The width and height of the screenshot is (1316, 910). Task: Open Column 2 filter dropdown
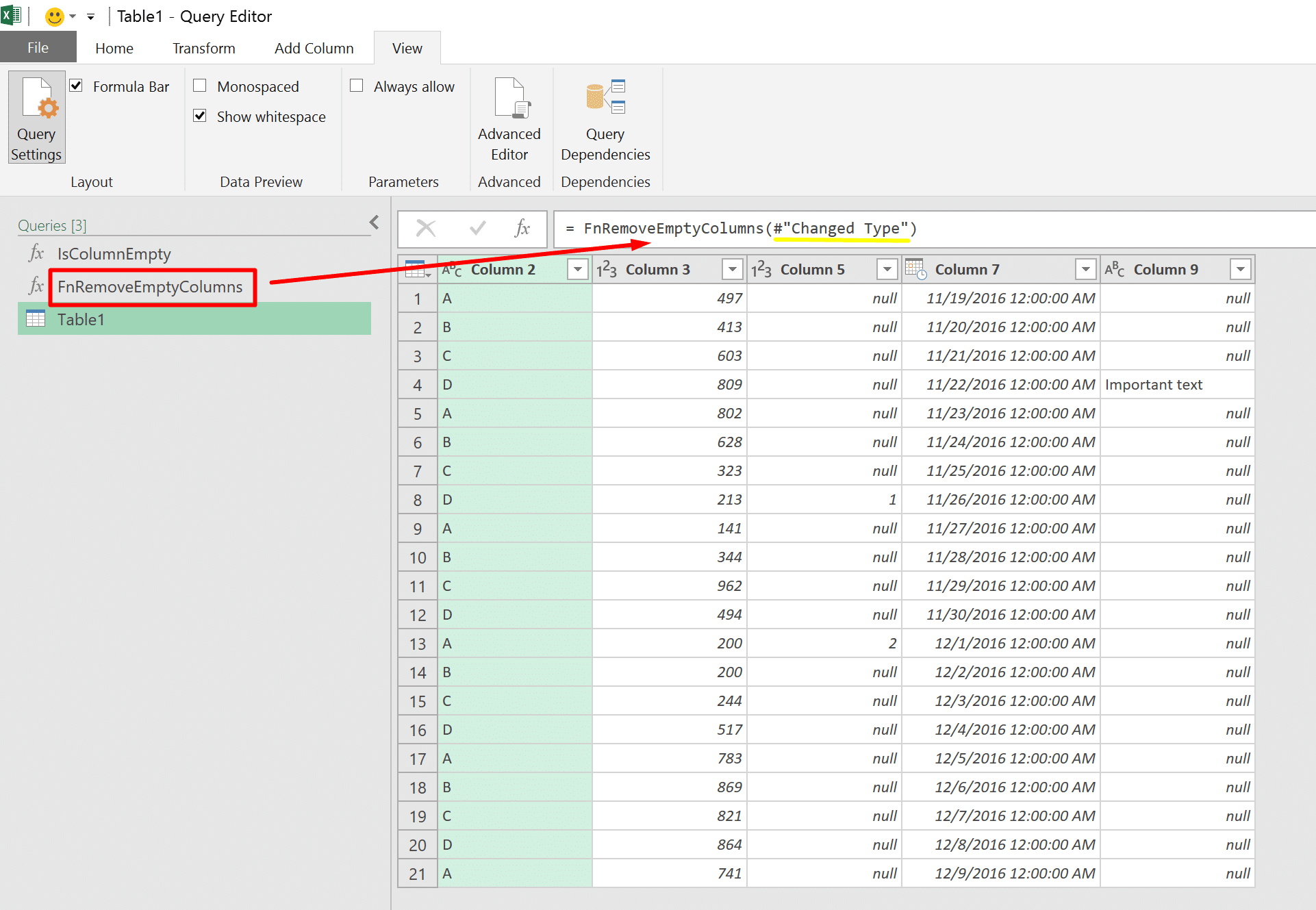[578, 270]
